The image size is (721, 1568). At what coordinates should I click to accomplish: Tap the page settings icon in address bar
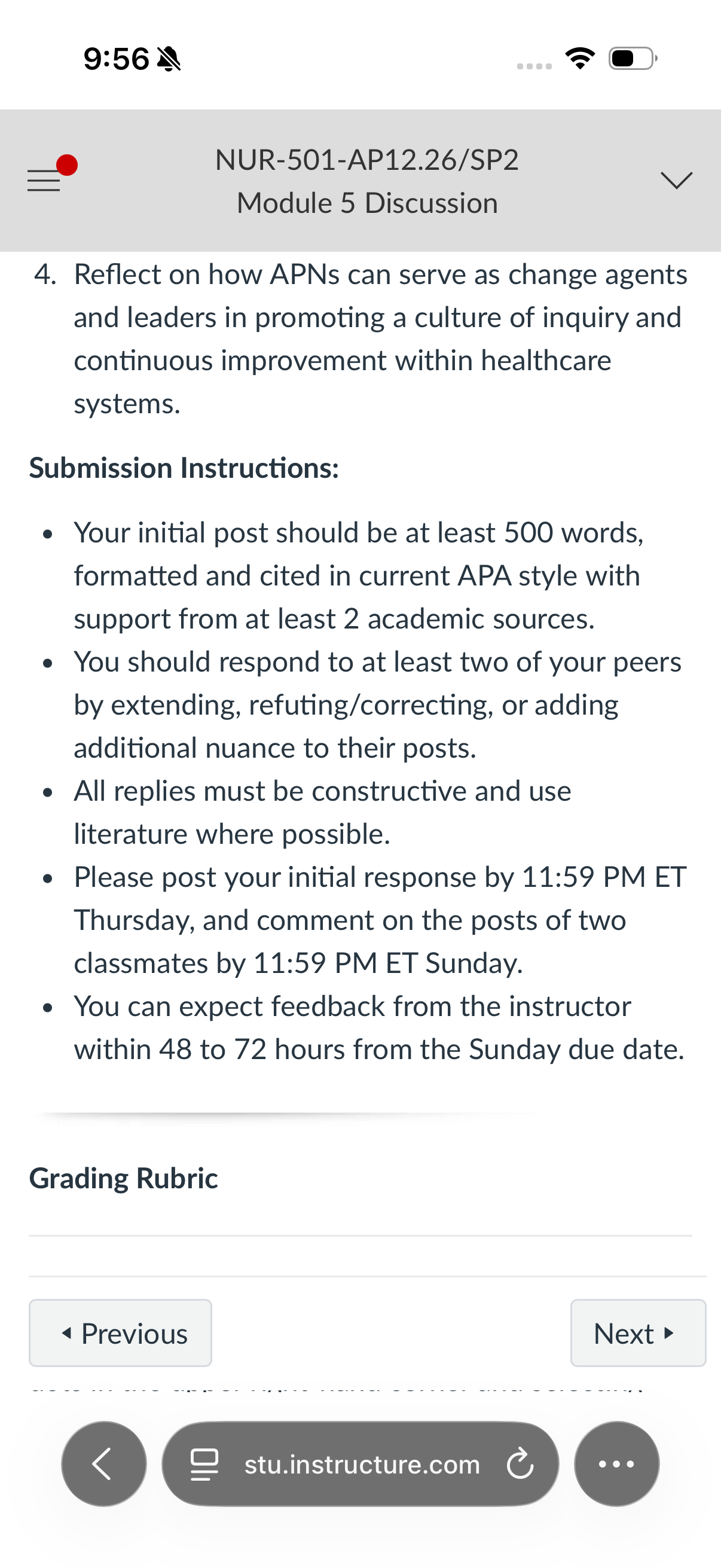[204, 1464]
